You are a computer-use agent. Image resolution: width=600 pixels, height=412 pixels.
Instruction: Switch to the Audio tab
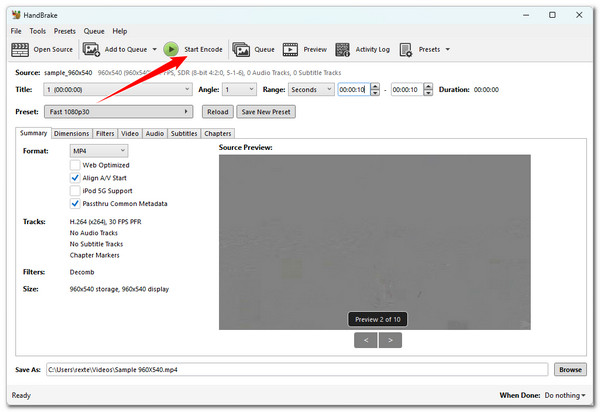(155, 133)
